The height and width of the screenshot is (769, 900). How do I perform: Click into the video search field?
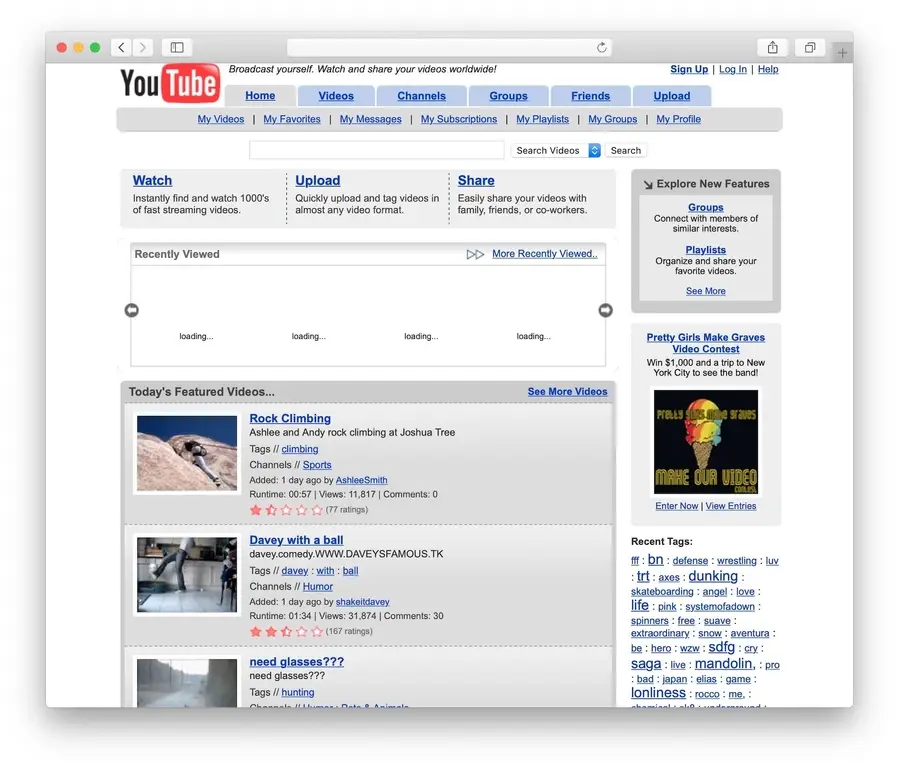click(x=377, y=150)
